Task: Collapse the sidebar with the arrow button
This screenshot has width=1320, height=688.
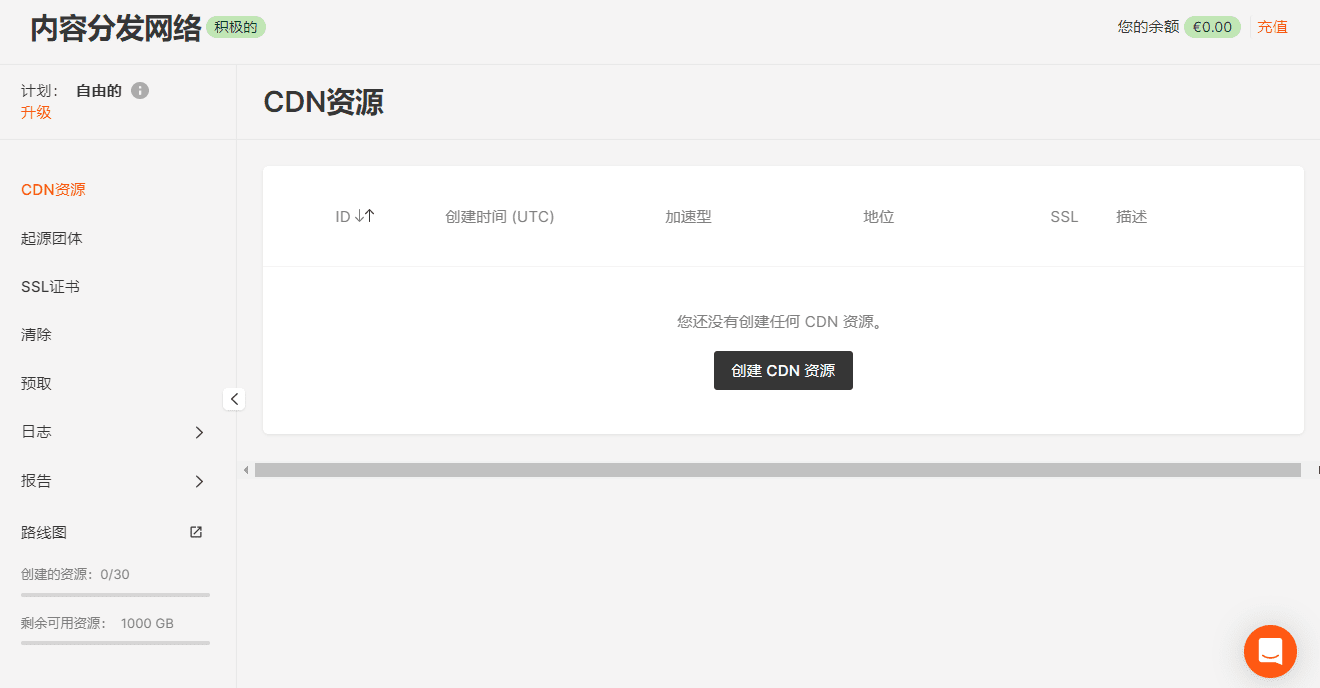Action: (234, 399)
